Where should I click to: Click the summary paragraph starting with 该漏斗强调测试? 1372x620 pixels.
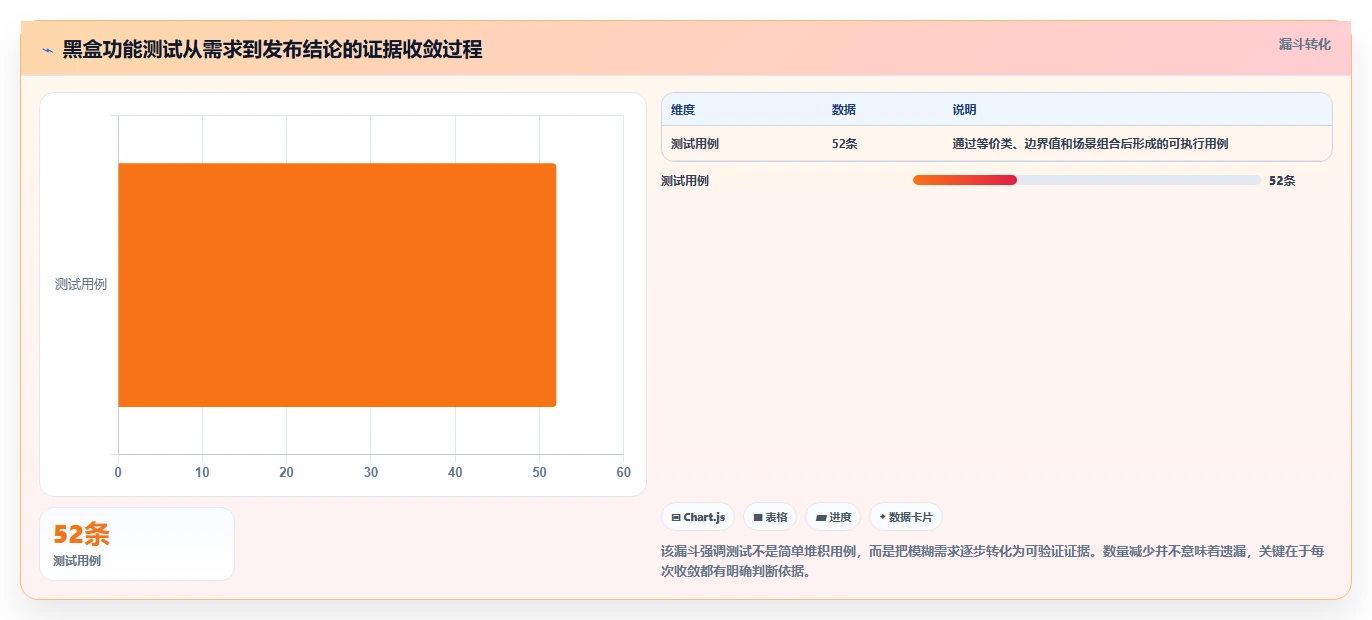992,562
